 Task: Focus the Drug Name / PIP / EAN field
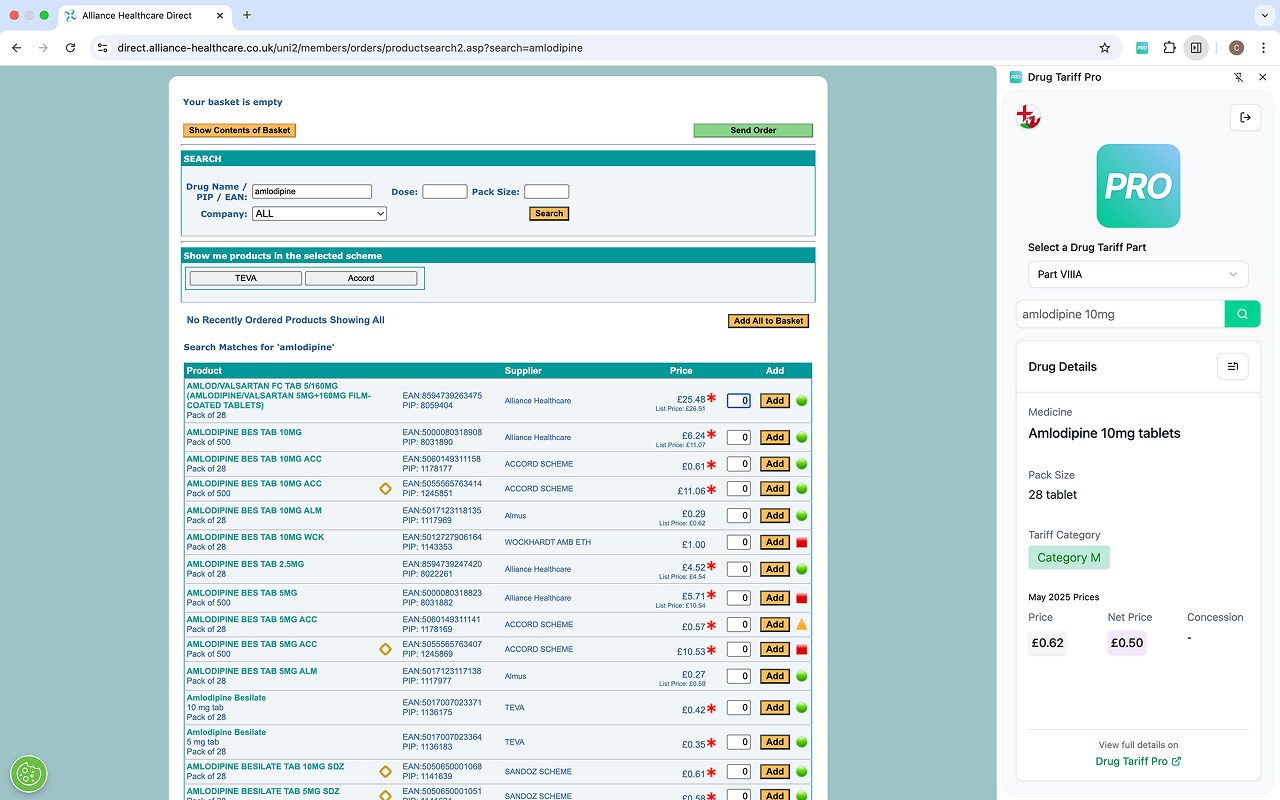[x=312, y=191]
